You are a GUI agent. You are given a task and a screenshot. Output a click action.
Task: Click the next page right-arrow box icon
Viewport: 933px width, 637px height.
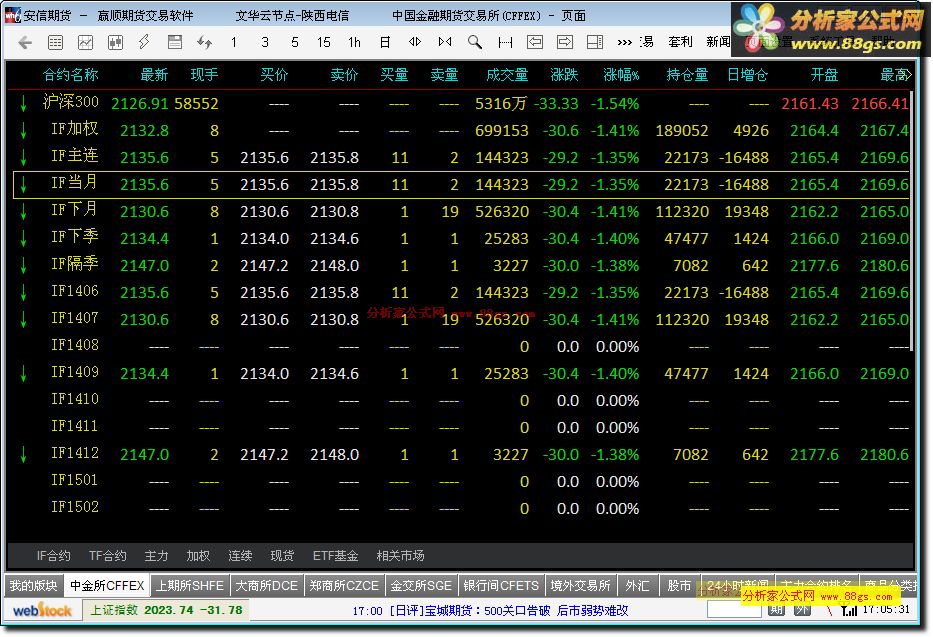[x=565, y=42]
